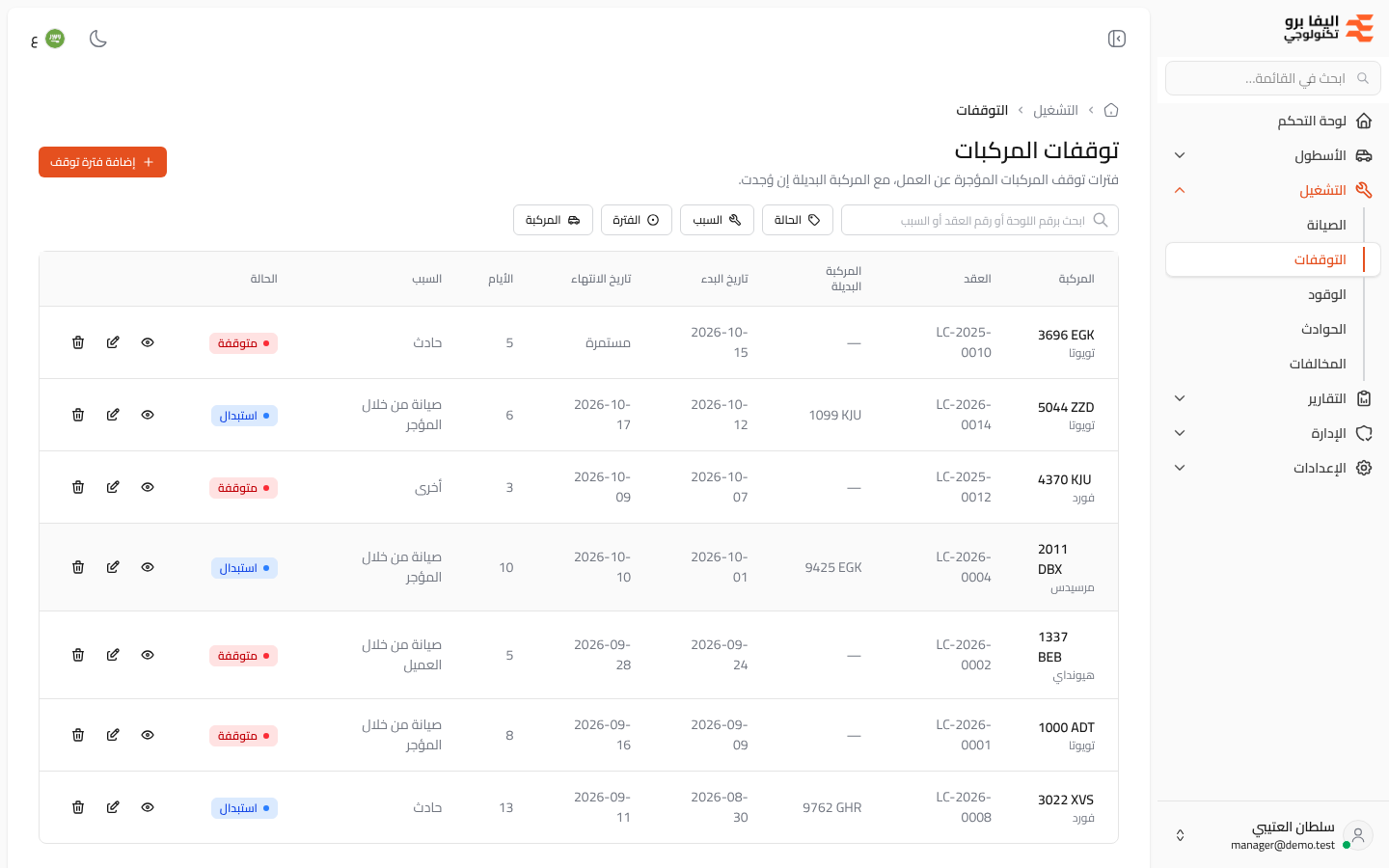Edit the 4370 KJU downtime row
Image resolution: width=1389 pixels, height=868 pixels.
(x=113, y=487)
